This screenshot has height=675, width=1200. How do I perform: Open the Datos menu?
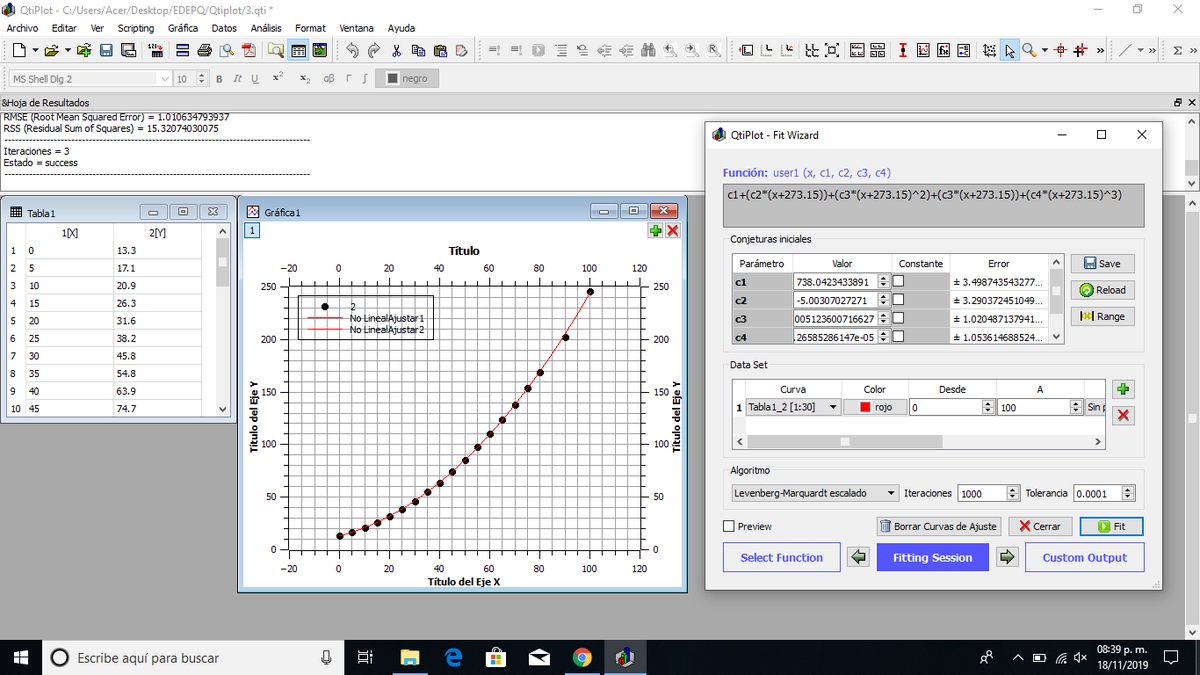tap(224, 28)
